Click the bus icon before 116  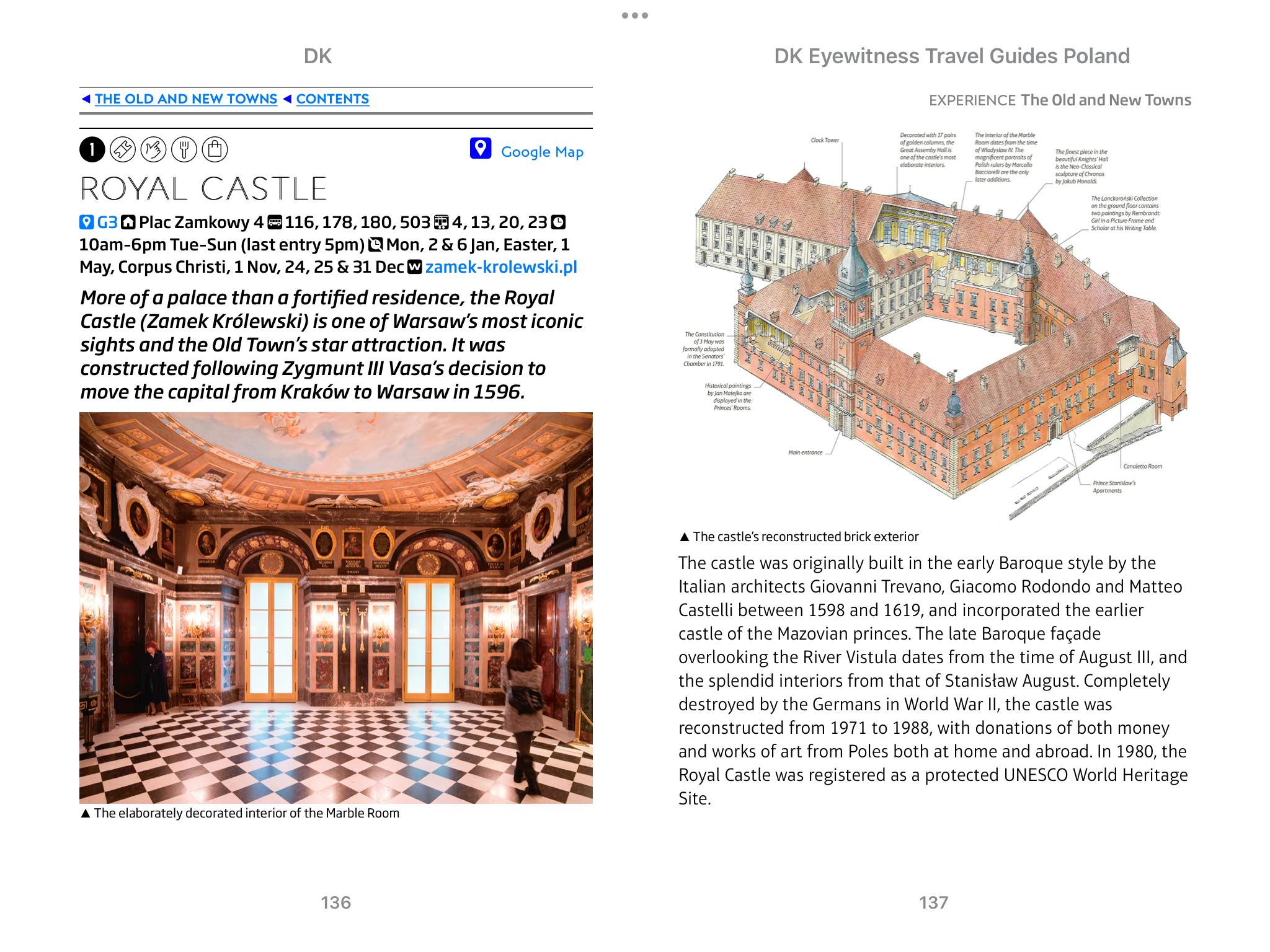coord(275,222)
